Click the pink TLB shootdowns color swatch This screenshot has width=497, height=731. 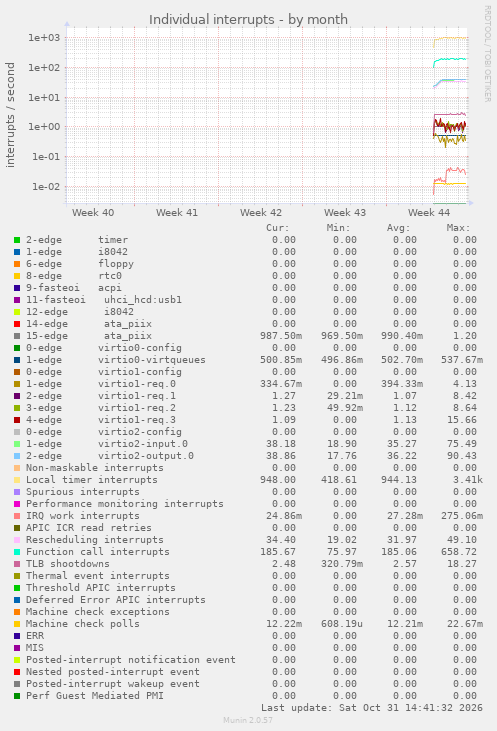tap(17, 564)
